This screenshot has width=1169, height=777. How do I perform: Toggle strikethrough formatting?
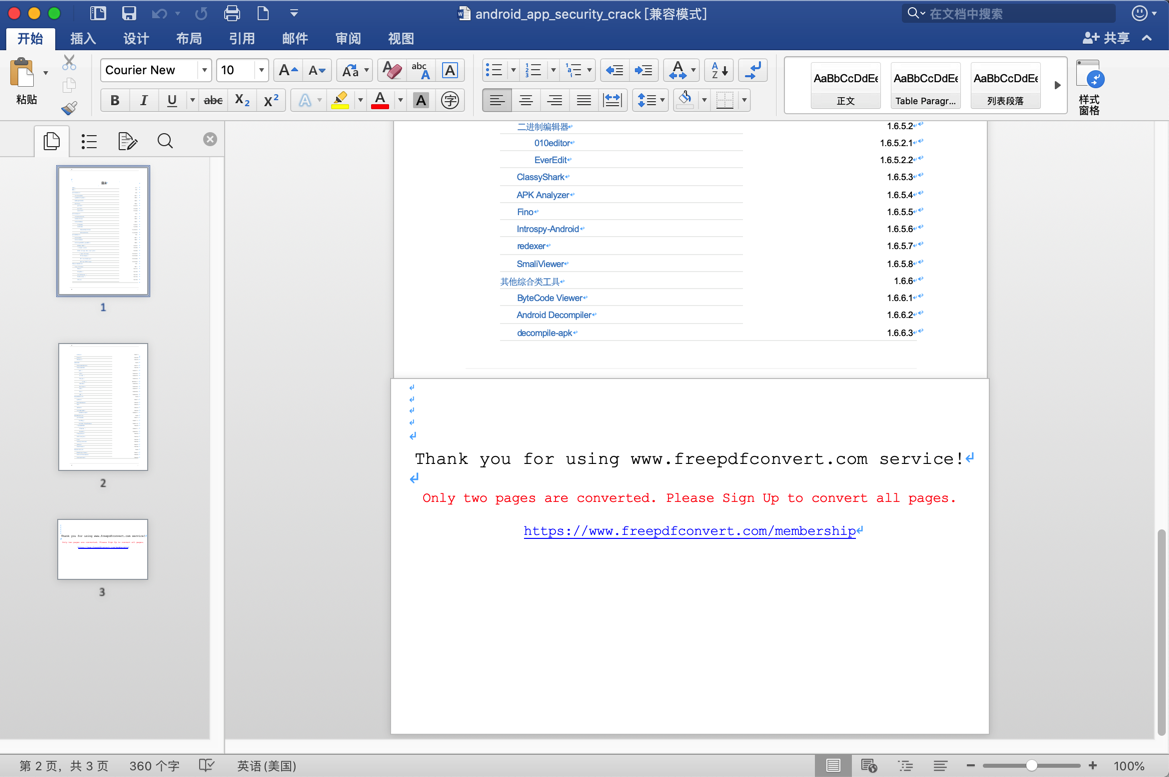212,100
